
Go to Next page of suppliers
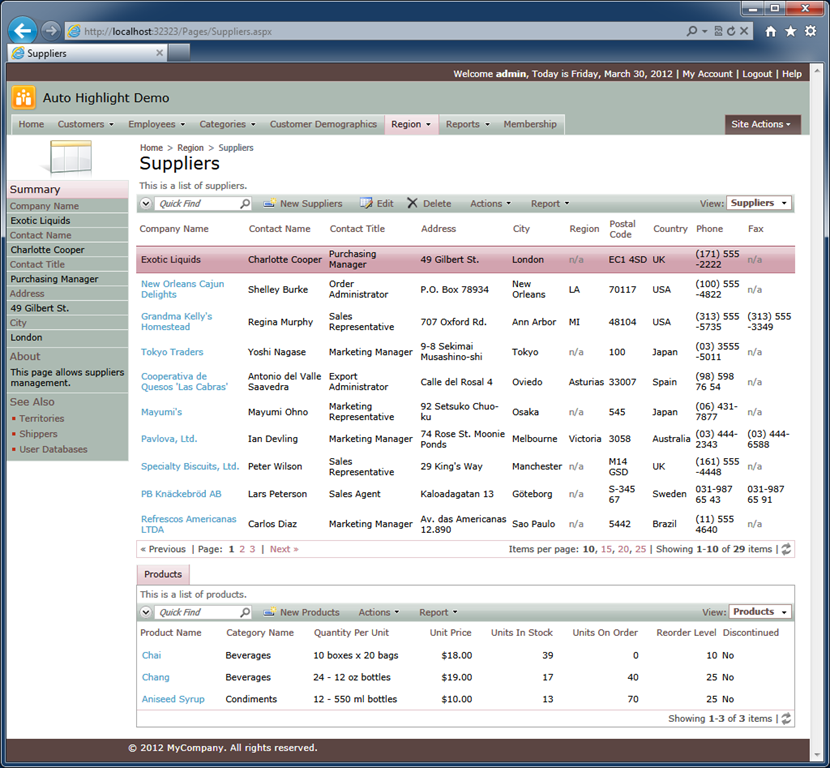[x=284, y=549]
